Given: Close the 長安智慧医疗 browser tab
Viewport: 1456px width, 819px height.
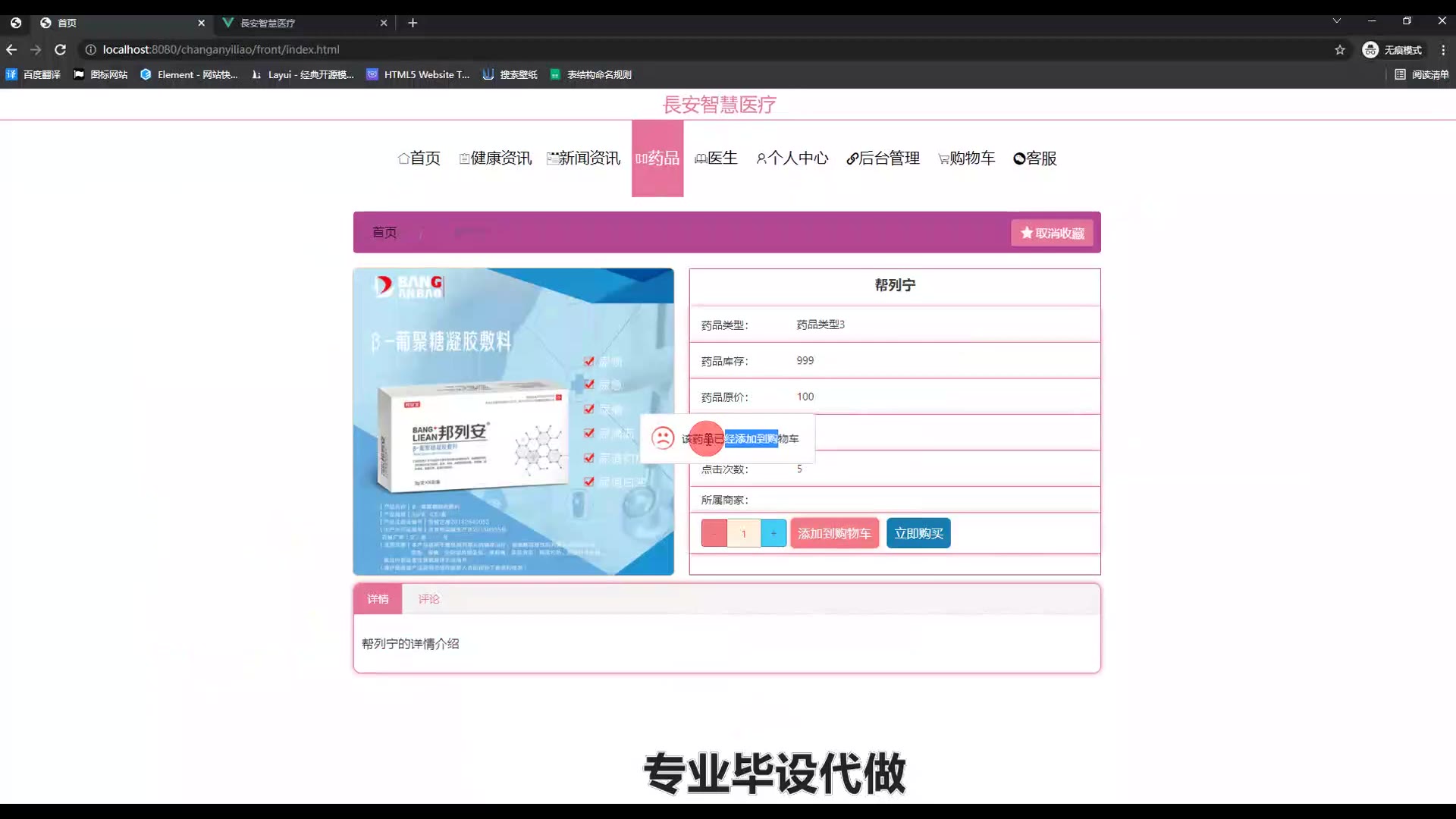Looking at the screenshot, I should [x=384, y=23].
